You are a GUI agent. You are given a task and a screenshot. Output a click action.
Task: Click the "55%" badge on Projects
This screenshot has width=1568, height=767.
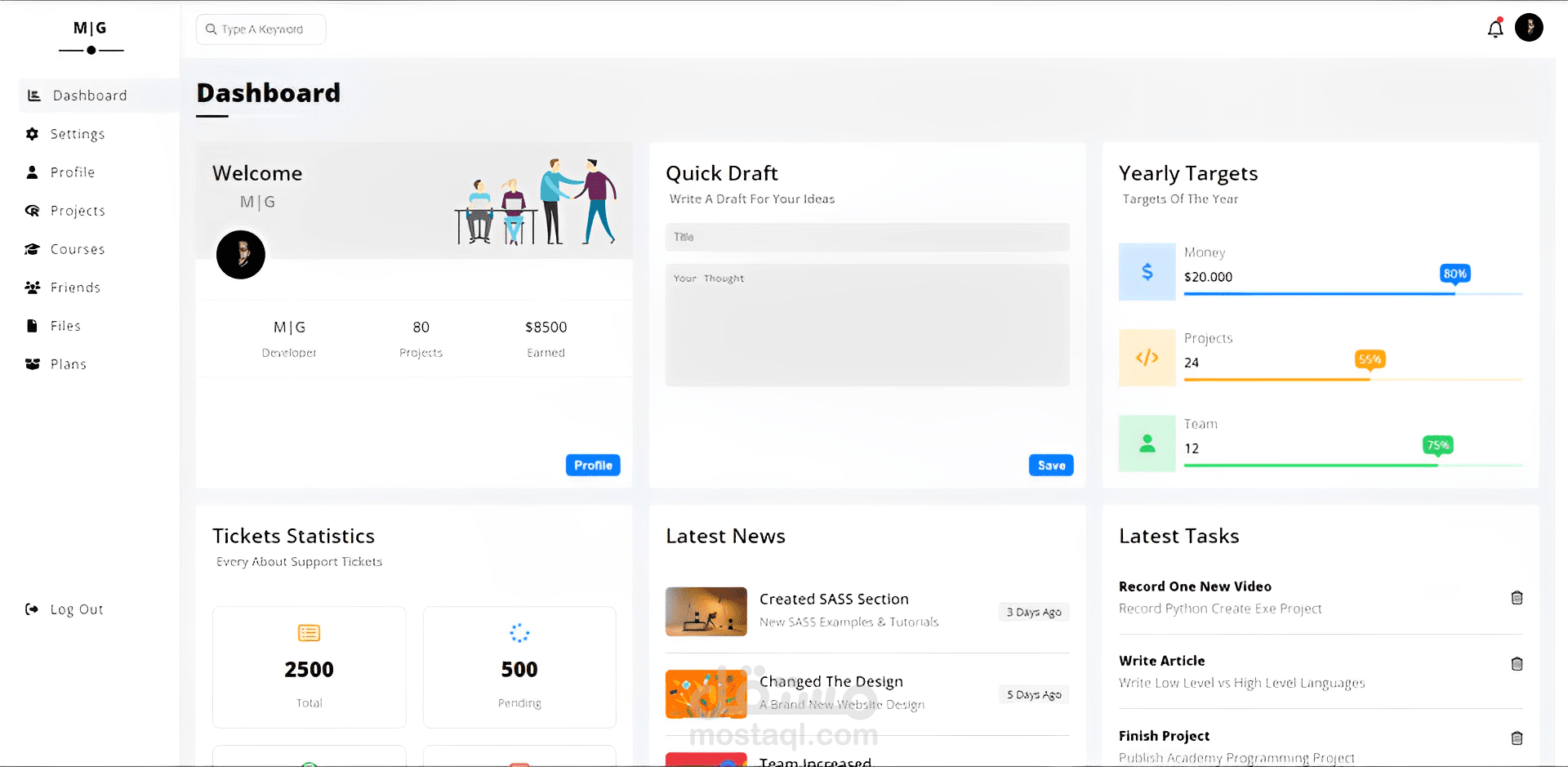point(1370,359)
